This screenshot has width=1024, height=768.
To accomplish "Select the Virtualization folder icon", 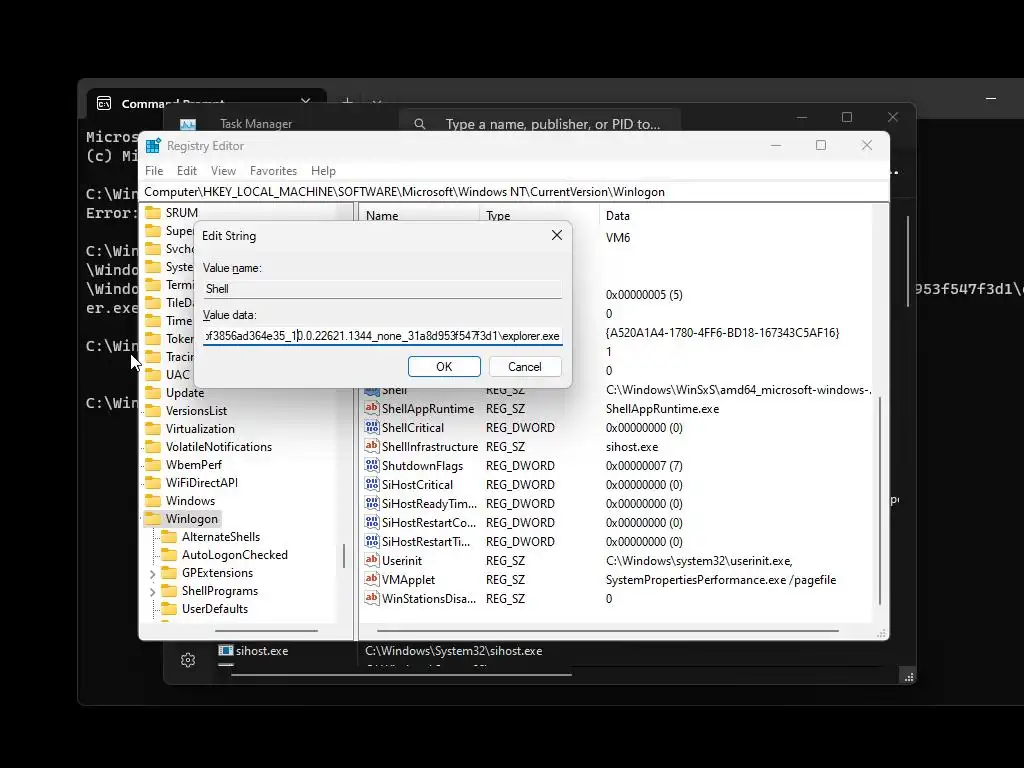I will point(153,428).
